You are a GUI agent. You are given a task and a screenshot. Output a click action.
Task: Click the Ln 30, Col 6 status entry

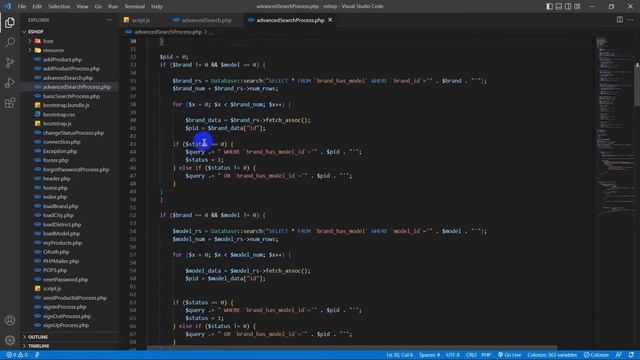(x=399, y=355)
